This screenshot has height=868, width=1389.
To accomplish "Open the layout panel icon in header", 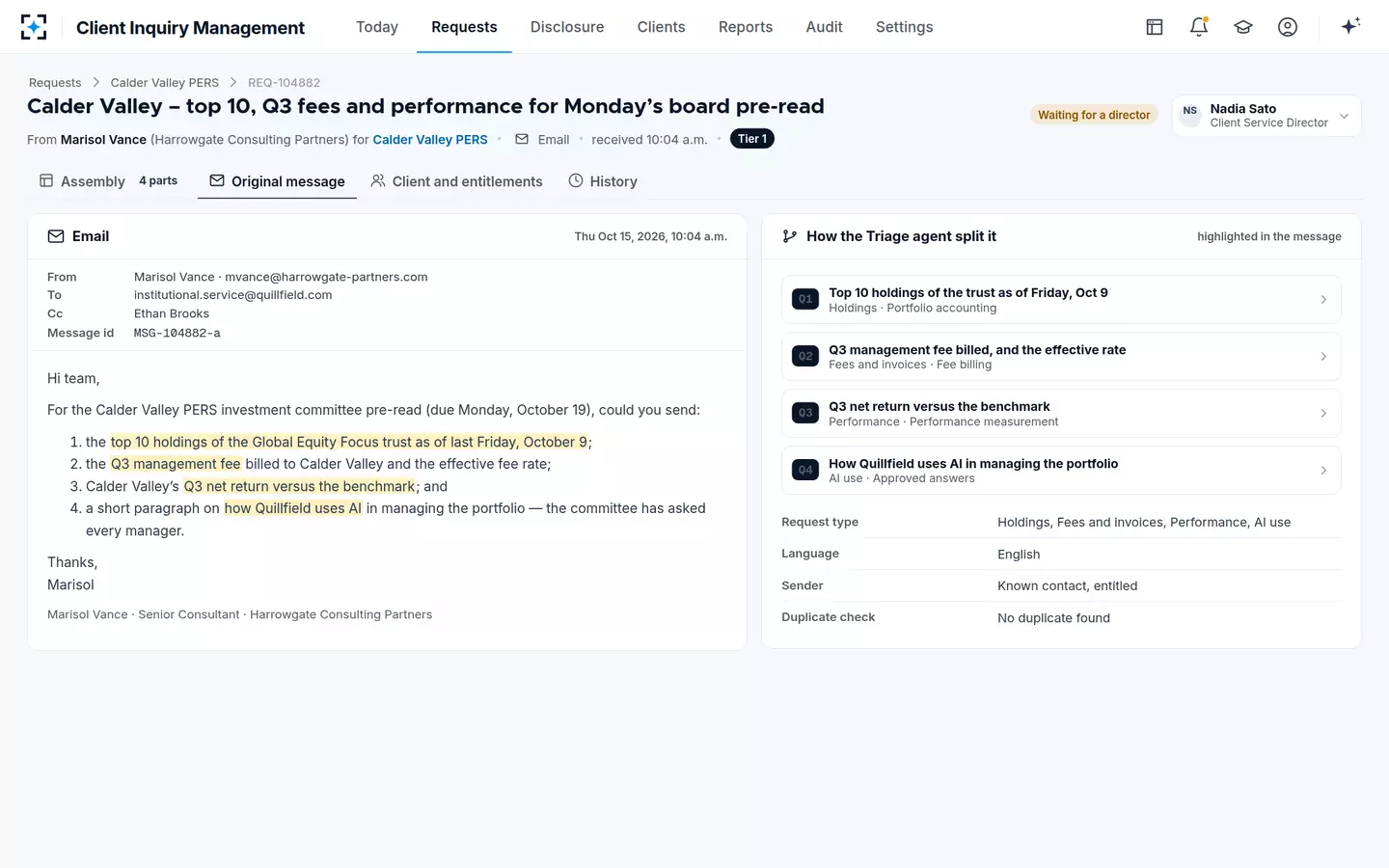I will (1155, 27).
